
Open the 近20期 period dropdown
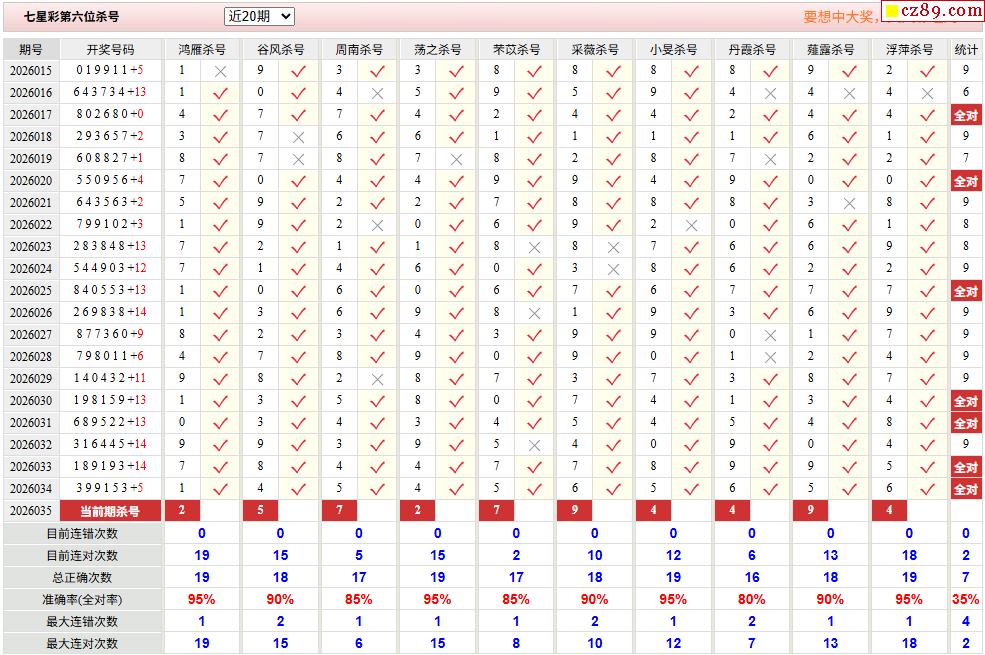point(259,16)
